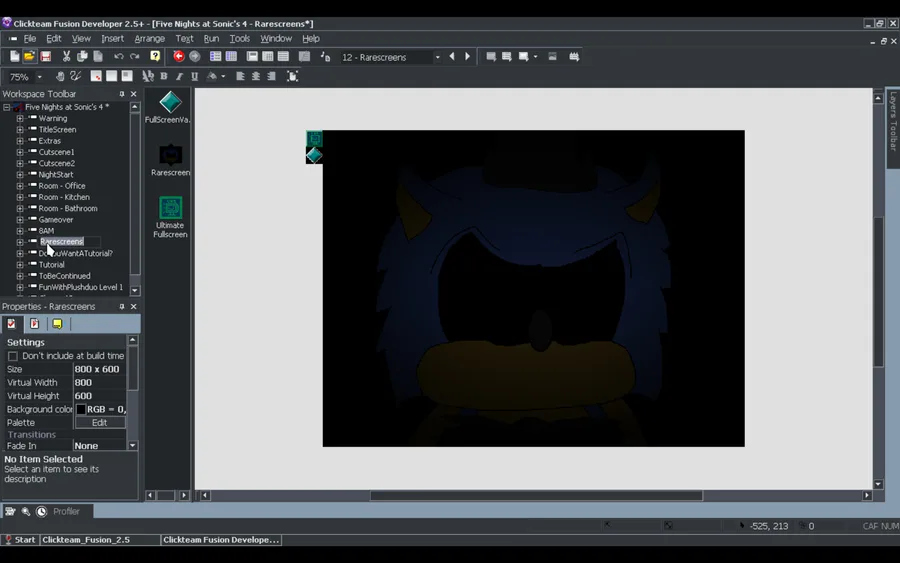The height and width of the screenshot is (563, 900).
Task: Open the Arrange menu
Action: coord(149,38)
